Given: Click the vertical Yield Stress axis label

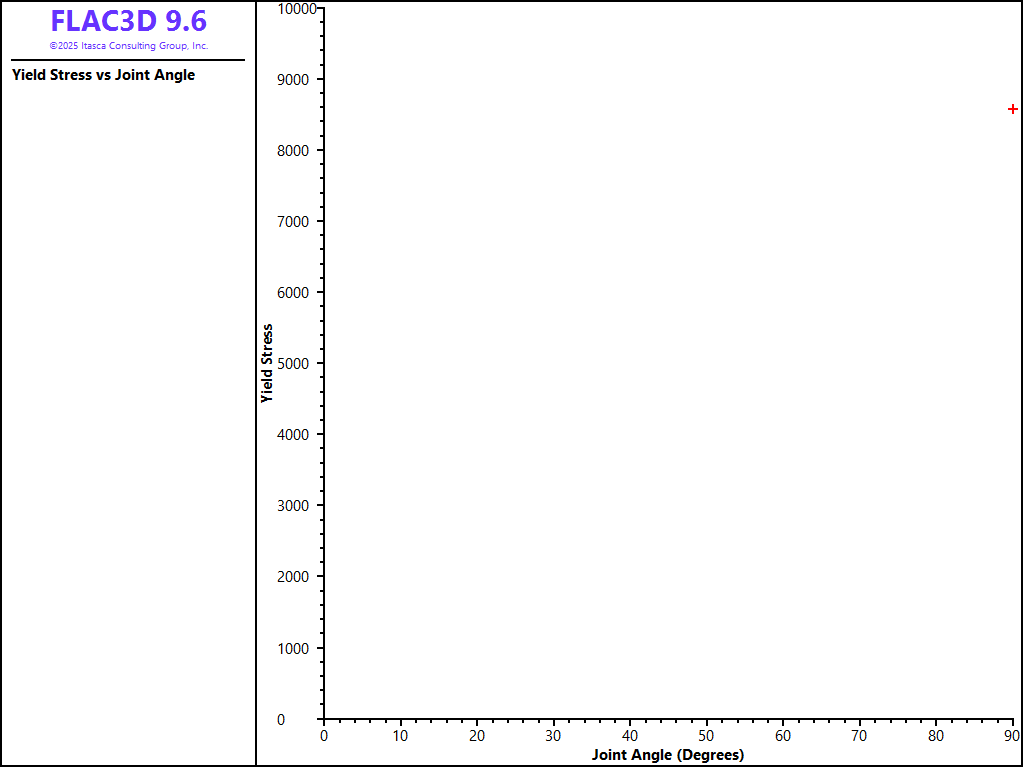Looking at the screenshot, I should (267, 363).
